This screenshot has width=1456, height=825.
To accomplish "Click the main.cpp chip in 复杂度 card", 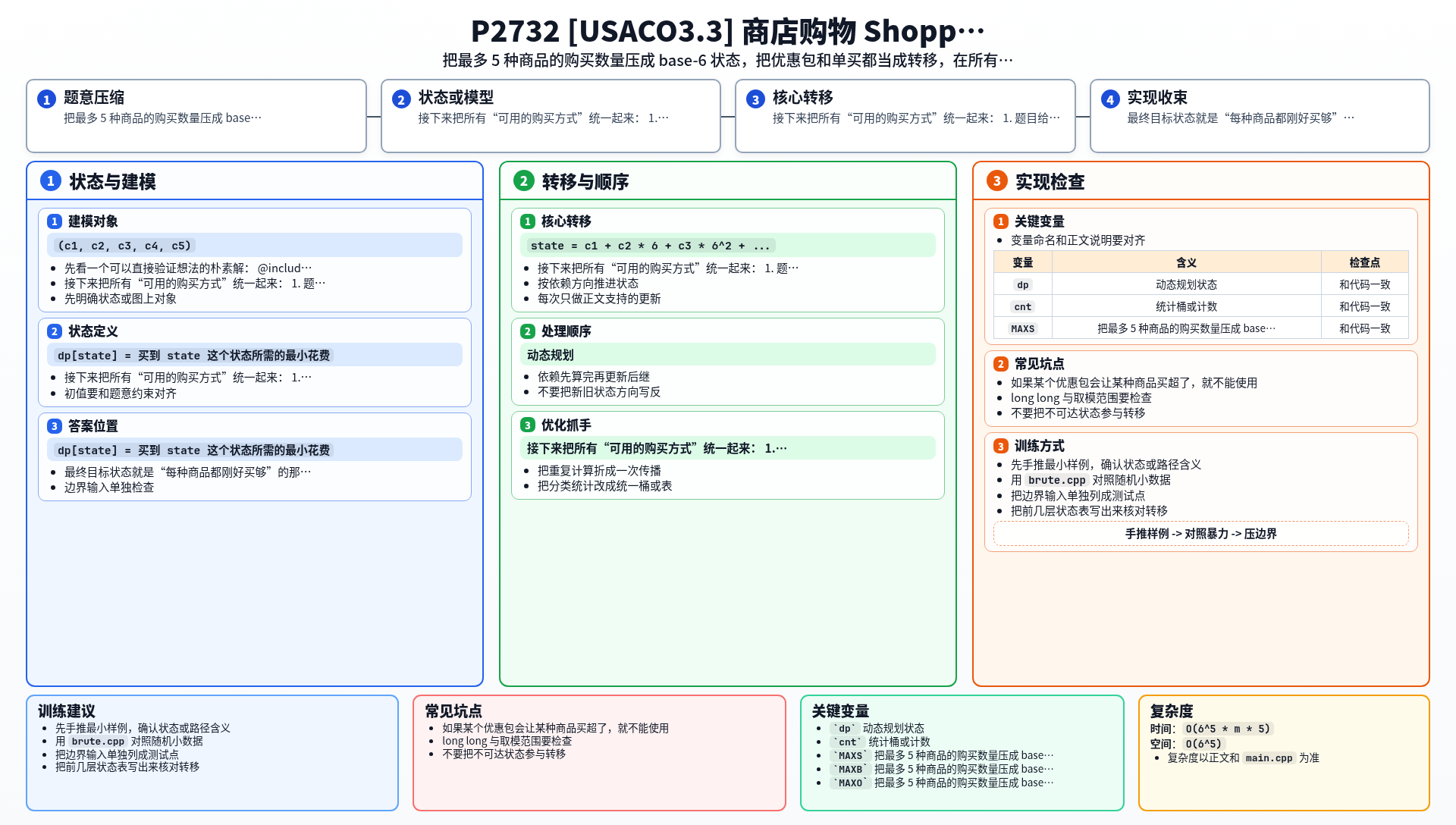I will (x=1269, y=758).
